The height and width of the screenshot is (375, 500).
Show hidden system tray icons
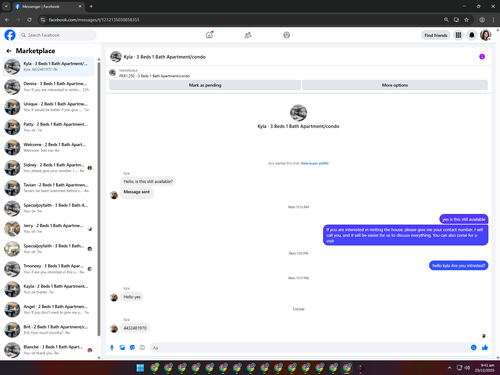click(449, 368)
